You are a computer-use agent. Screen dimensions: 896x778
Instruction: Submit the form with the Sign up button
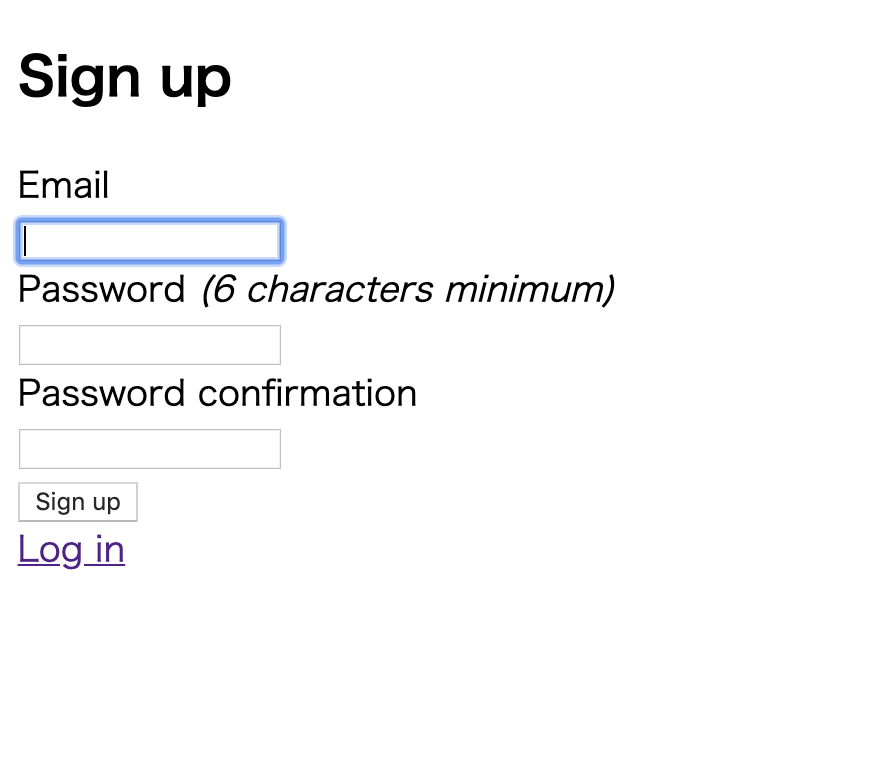pos(78,502)
